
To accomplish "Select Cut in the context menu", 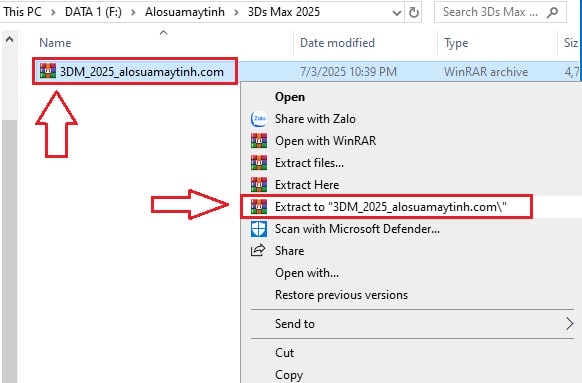I will pos(284,353).
